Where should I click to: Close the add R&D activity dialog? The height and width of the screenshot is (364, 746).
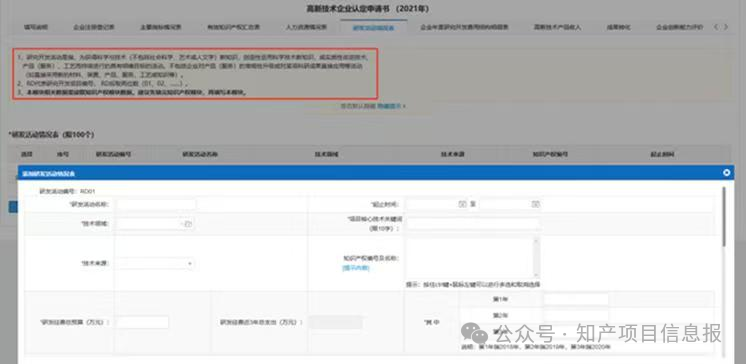[726, 173]
